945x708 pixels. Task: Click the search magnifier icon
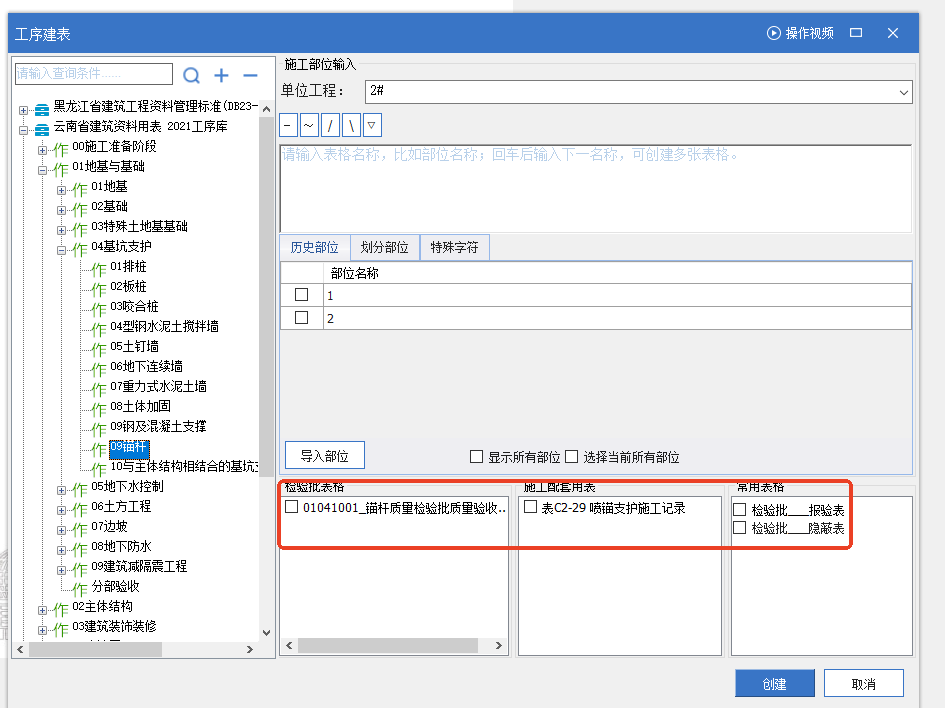pyautogui.click(x=192, y=75)
